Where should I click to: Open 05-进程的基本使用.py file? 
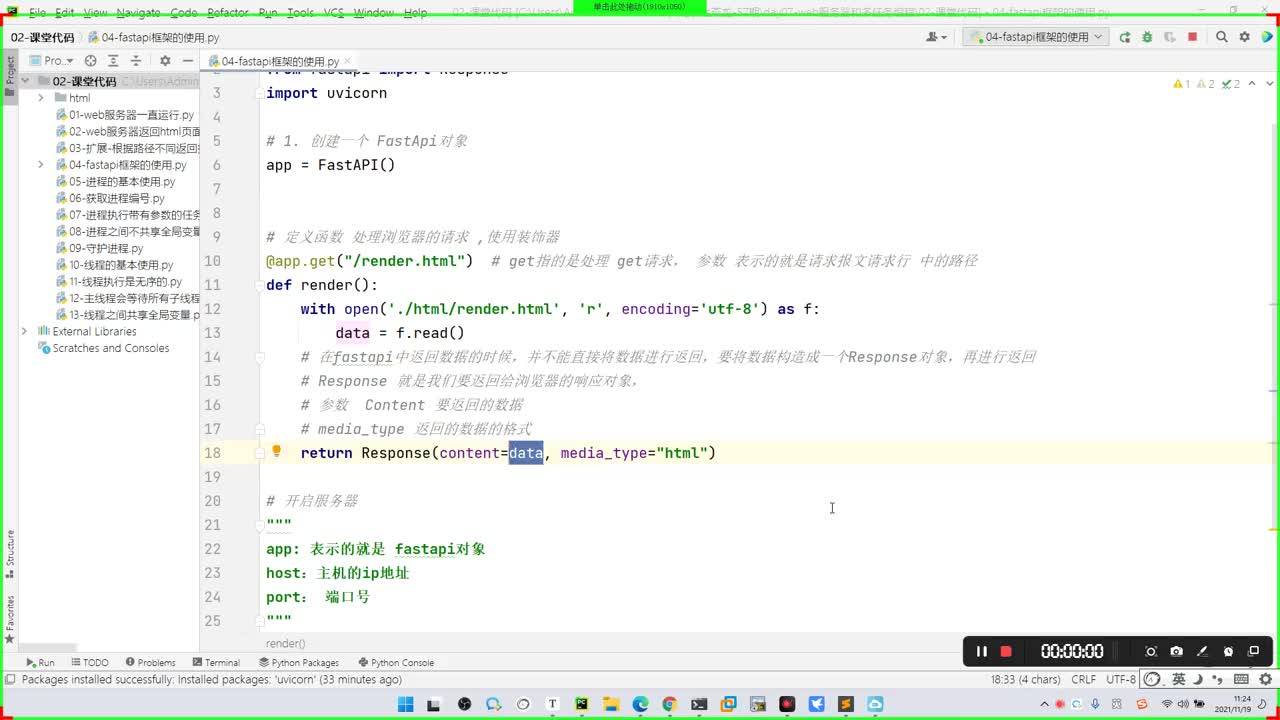[115, 182]
